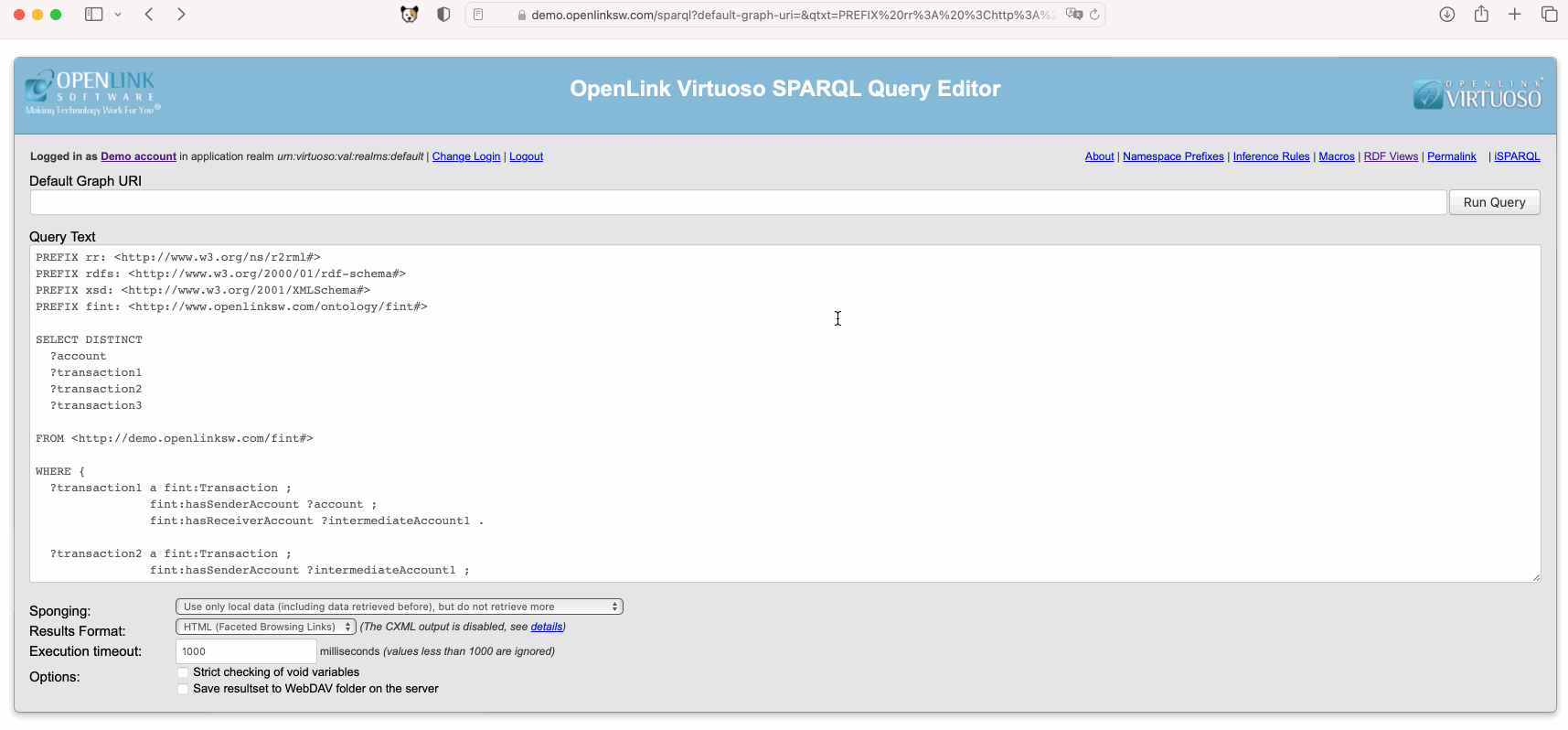This screenshot has height=730, width=1568.
Task: Go forward with the forward arrow
Action: (181, 15)
